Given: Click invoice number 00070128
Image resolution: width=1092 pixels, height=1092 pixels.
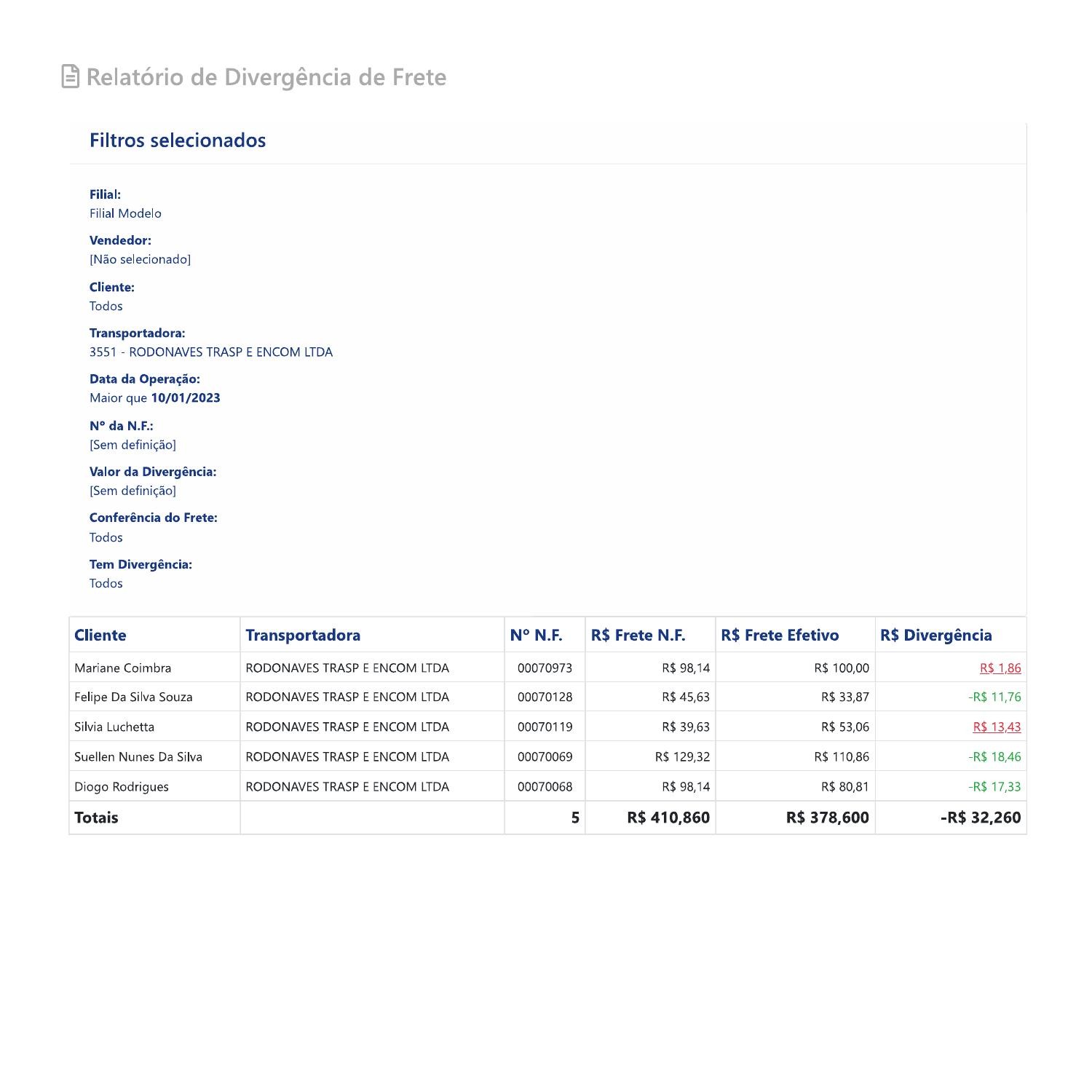Looking at the screenshot, I should pyautogui.click(x=545, y=697).
